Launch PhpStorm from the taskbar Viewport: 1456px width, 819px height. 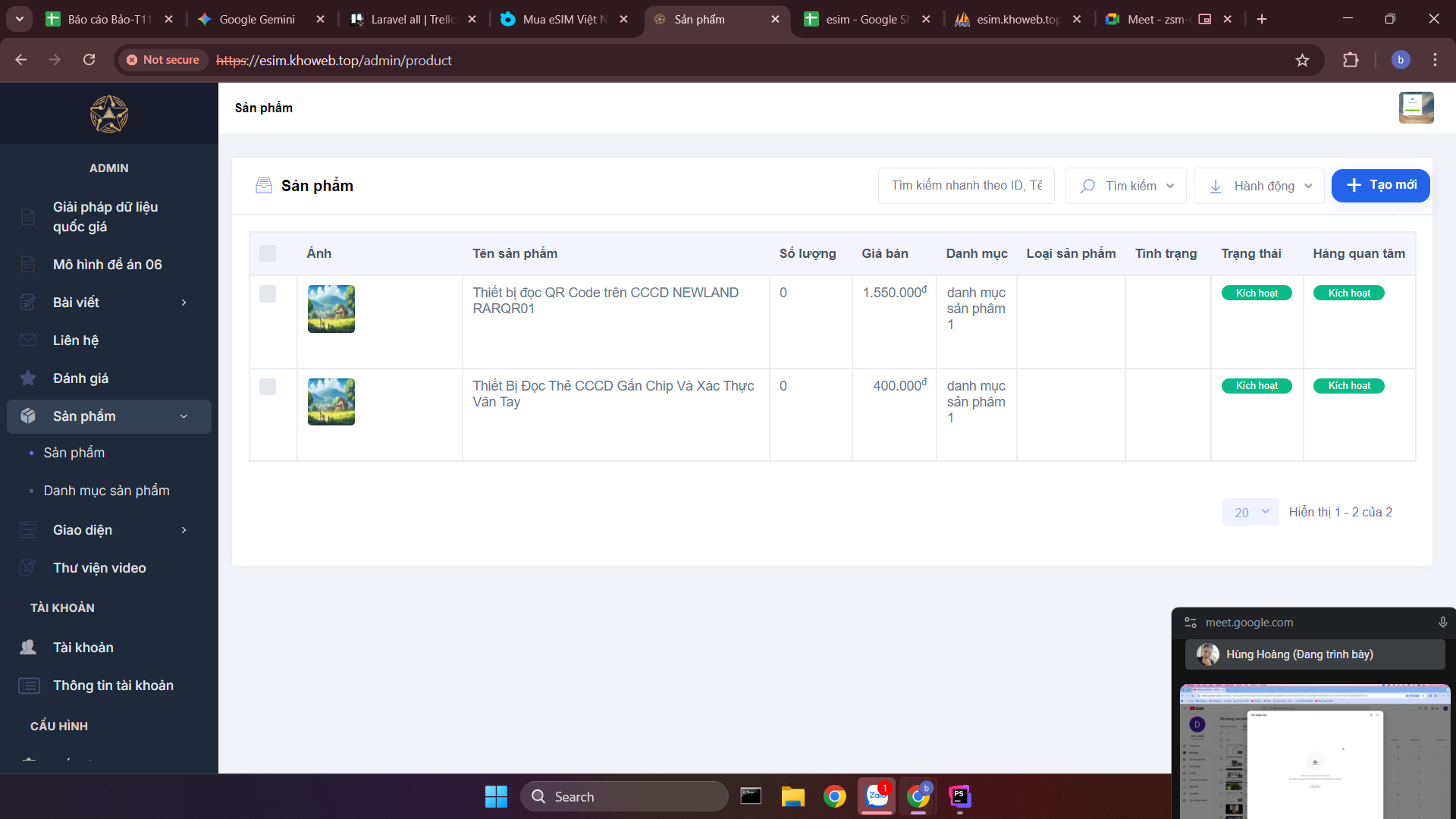[959, 796]
